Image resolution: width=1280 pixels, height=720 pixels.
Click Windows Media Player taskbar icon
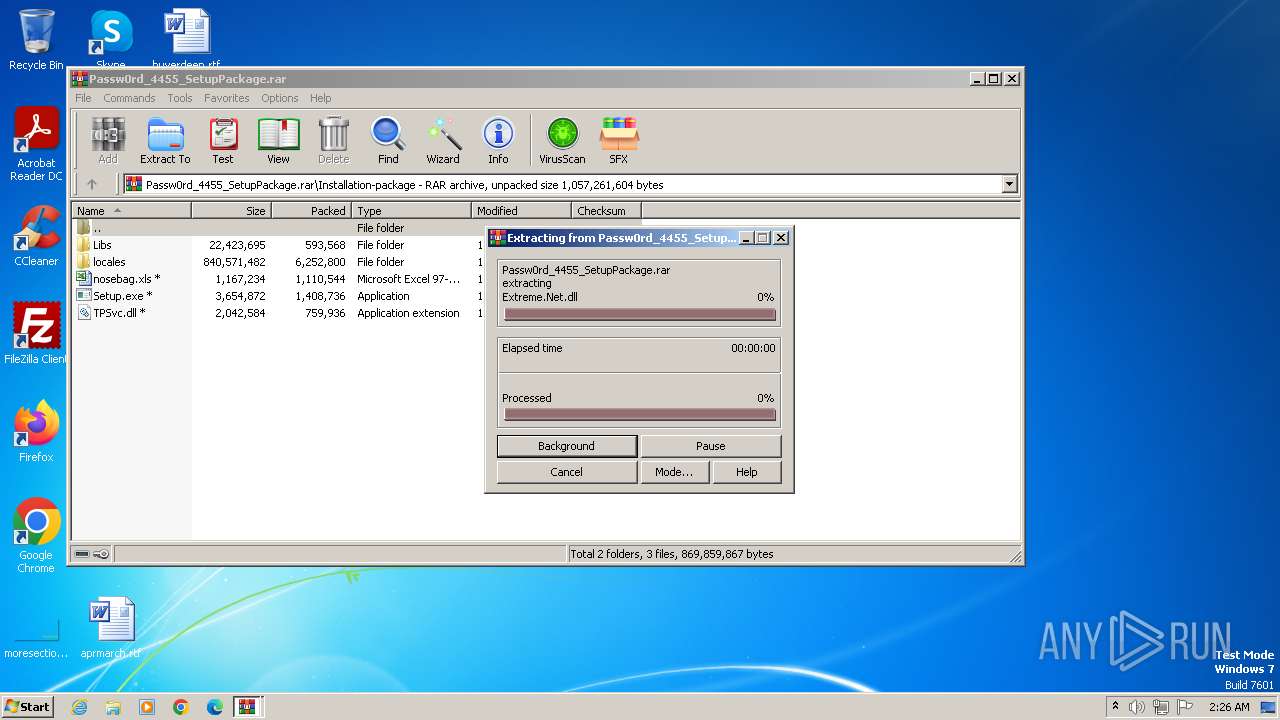coord(147,707)
